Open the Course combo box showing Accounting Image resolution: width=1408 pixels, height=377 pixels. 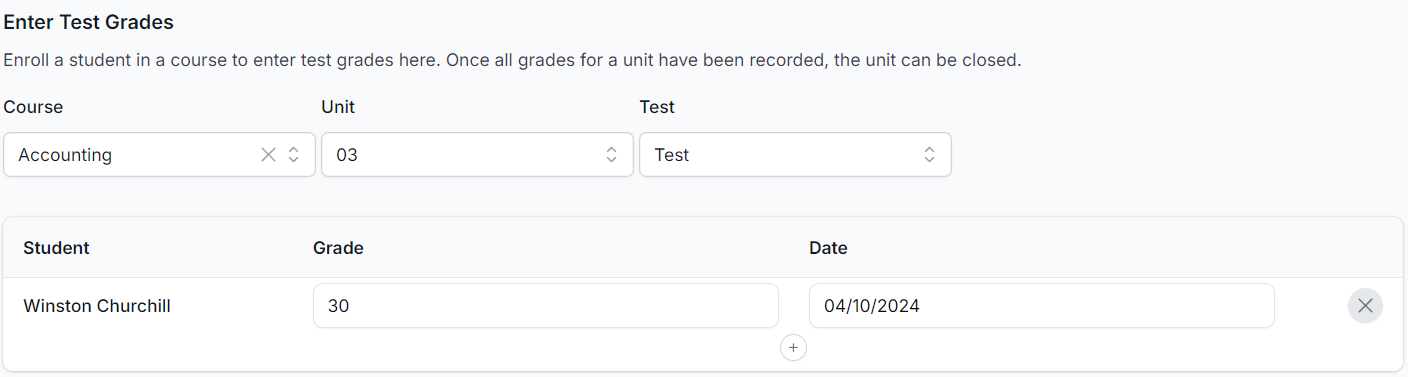[159, 155]
